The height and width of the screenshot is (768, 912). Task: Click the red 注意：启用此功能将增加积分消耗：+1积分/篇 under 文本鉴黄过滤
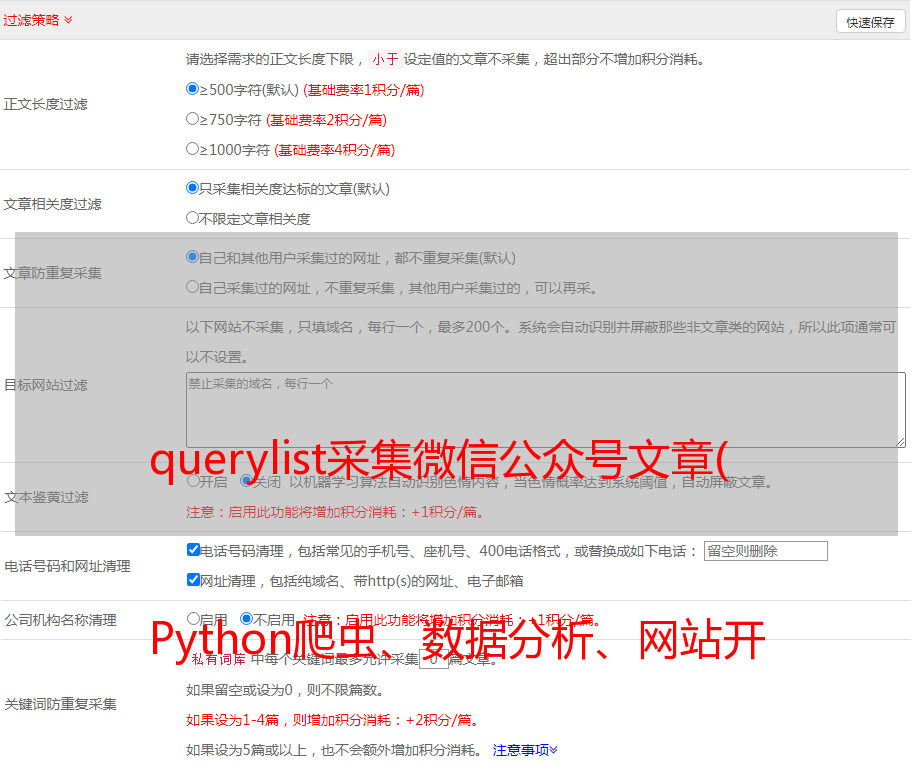(x=335, y=512)
